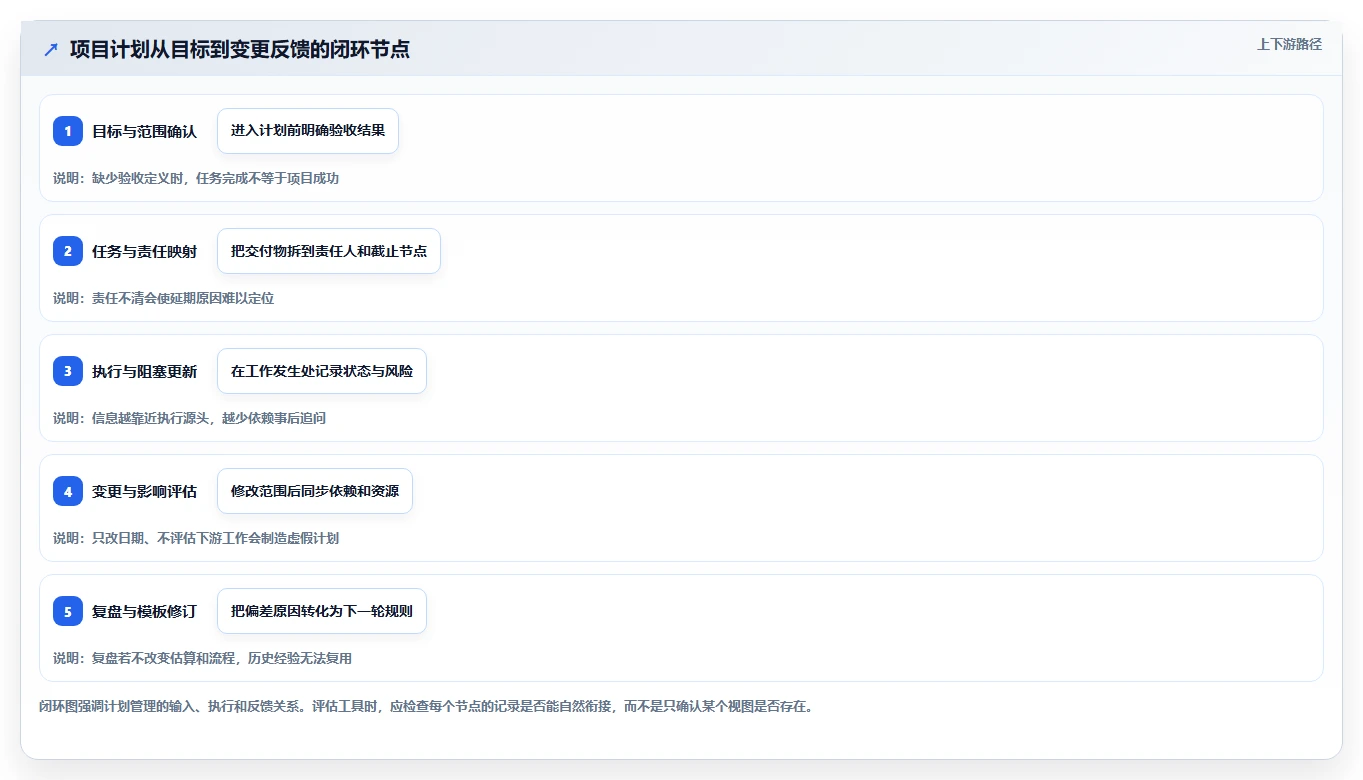Click the 任务与责任映射 heading
1363x780 pixels.
144,251
